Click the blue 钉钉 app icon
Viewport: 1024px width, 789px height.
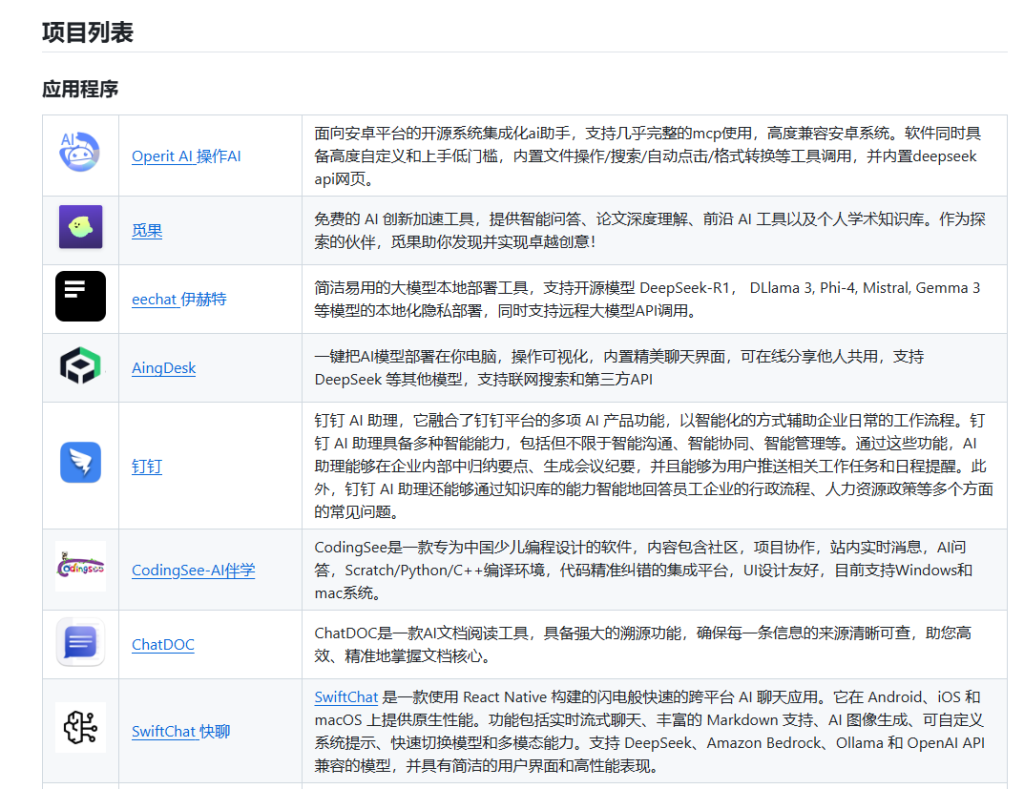80,464
